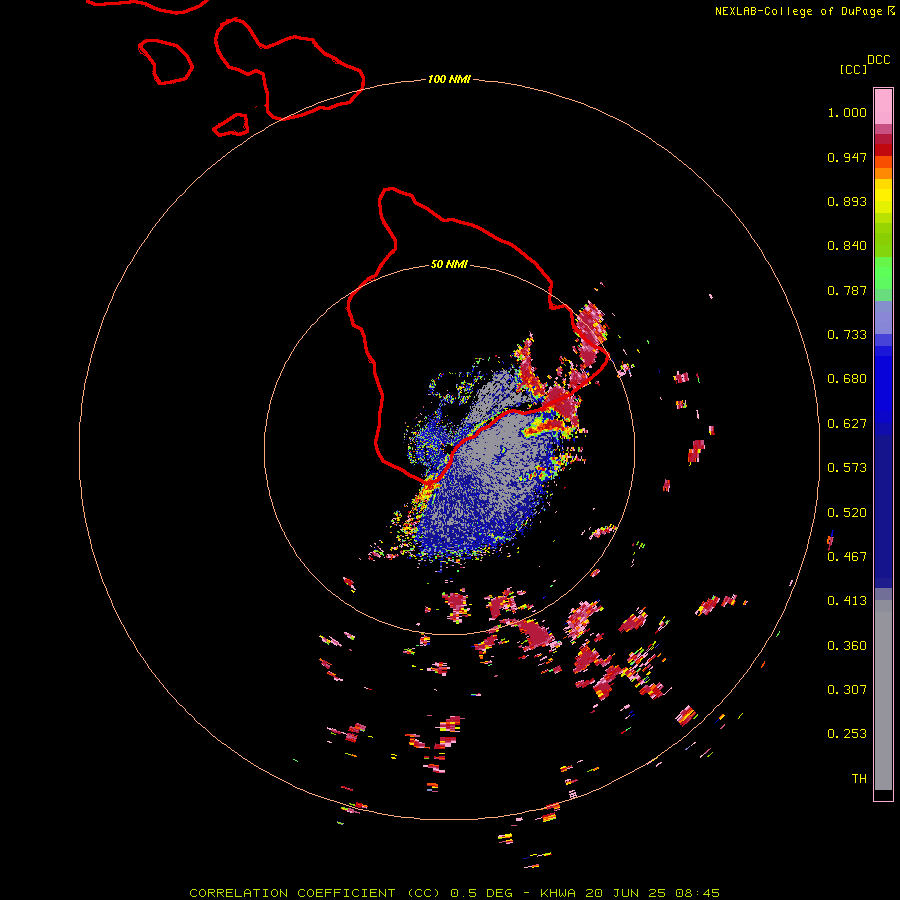Click the 0.307 legend value

(x=847, y=690)
